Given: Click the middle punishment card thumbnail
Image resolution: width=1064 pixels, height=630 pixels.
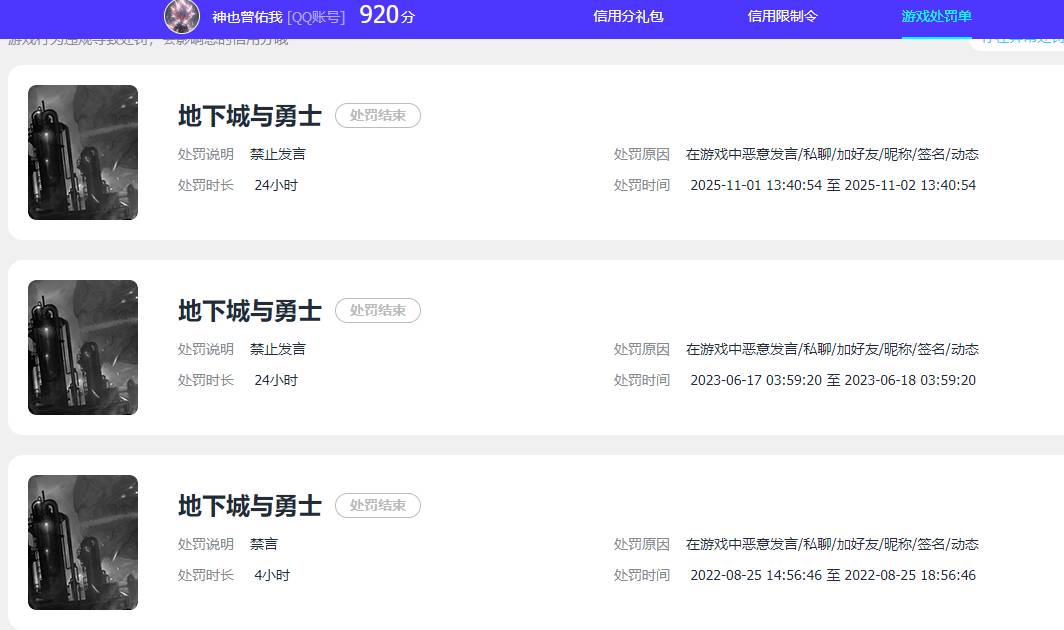Looking at the screenshot, I should (83, 347).
